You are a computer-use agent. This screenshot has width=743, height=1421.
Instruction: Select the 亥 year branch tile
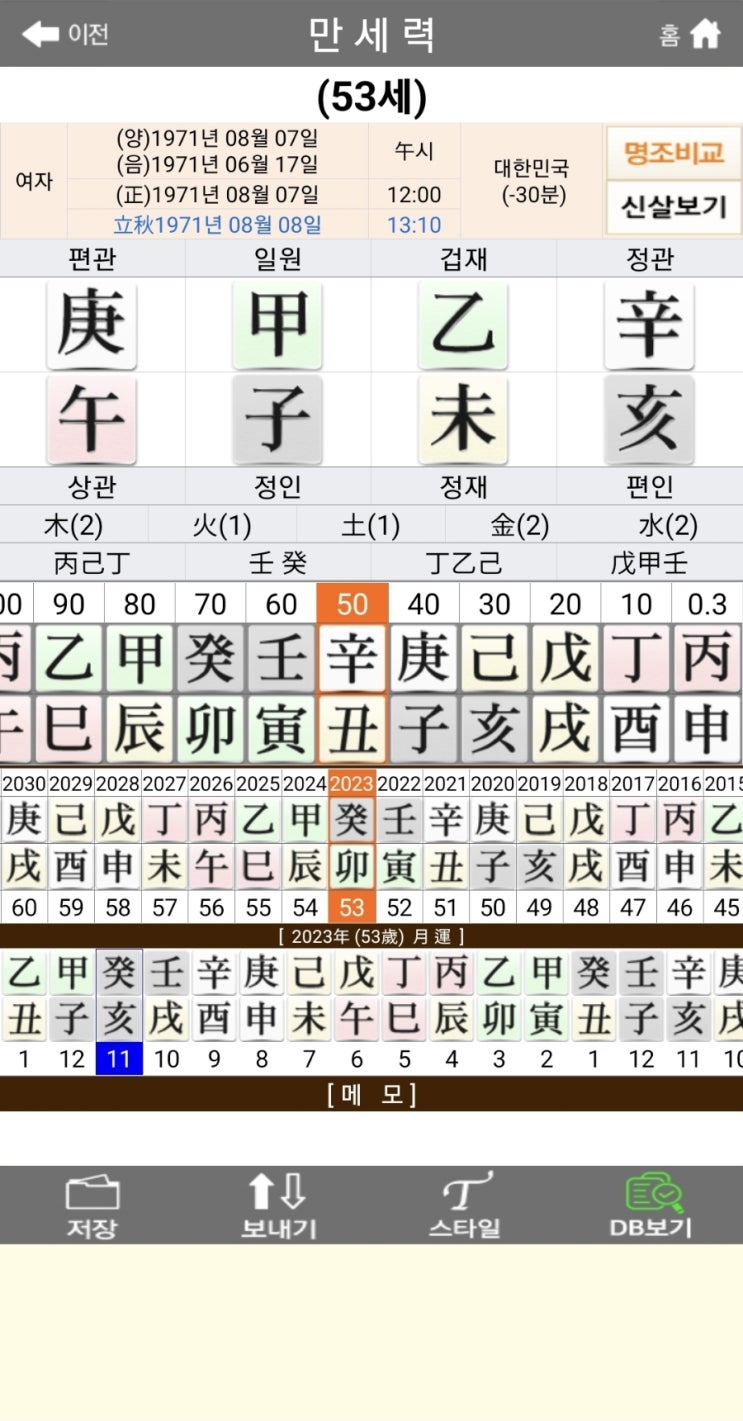pyautogui.click(x=649, y=420)
